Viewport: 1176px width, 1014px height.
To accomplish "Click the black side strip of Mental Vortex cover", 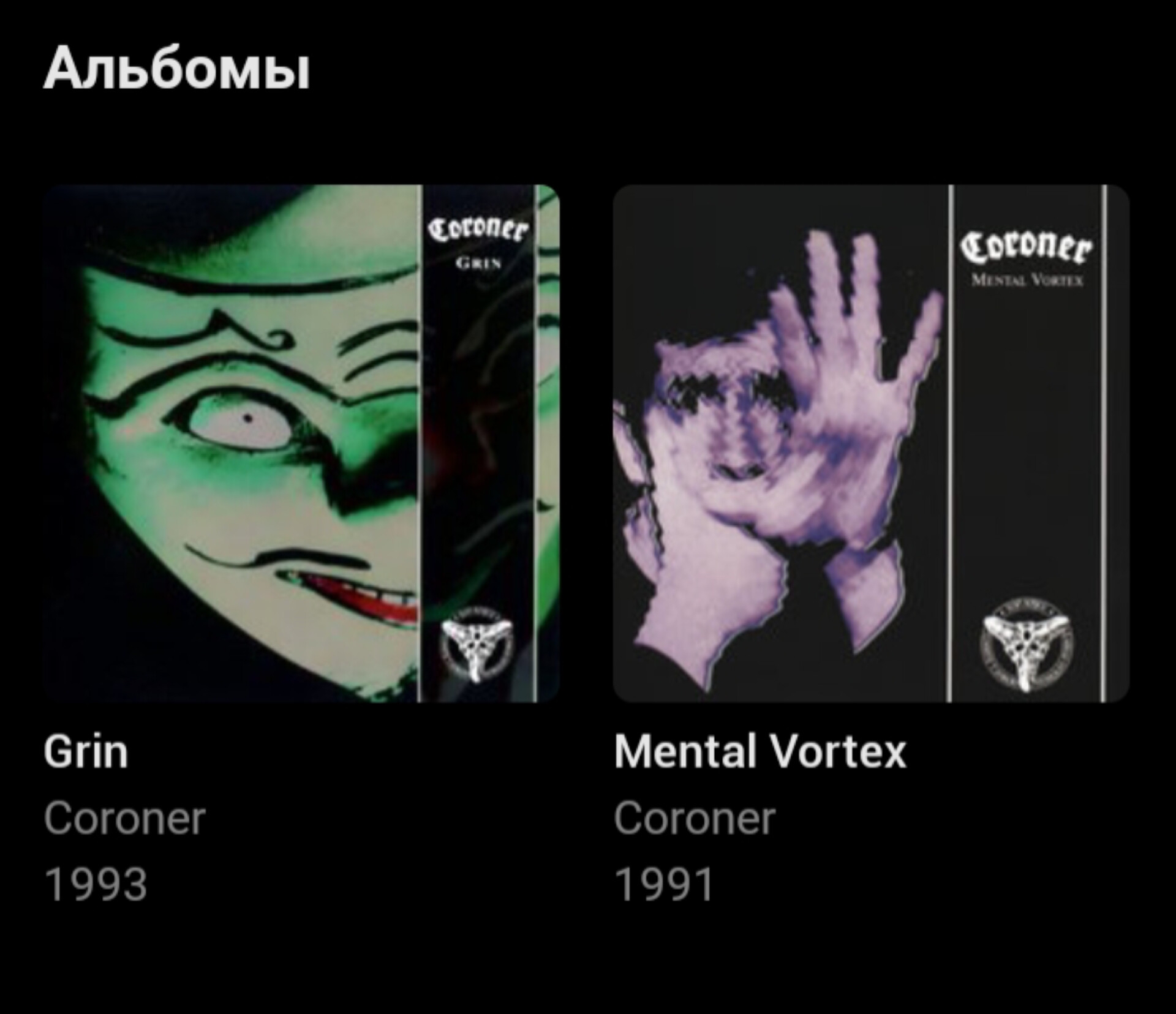I will (1029, 443).
